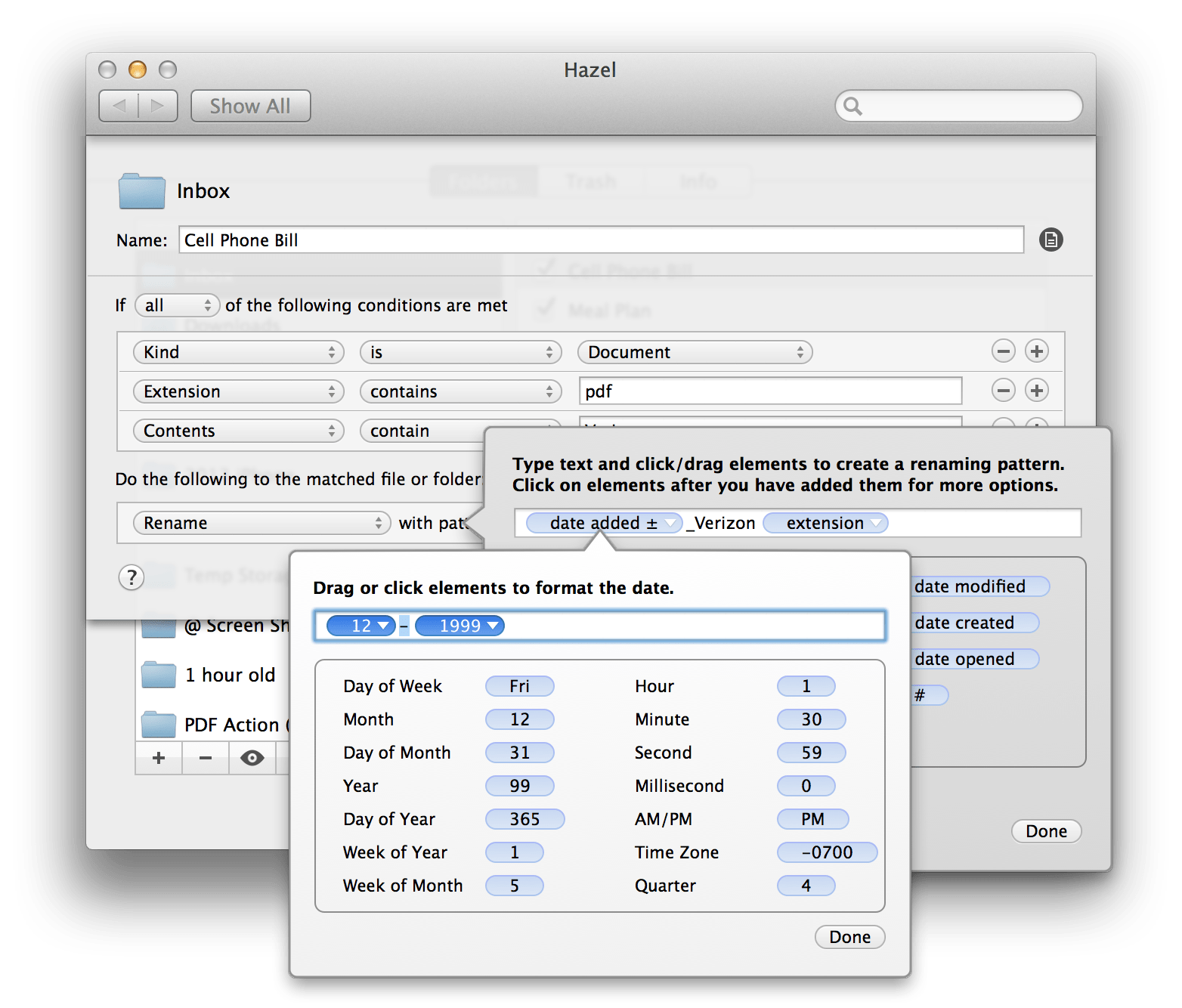Add the Millisecond '0' token
The width and height of the screenshot is (1182, 1008).
tap(806, 786)
